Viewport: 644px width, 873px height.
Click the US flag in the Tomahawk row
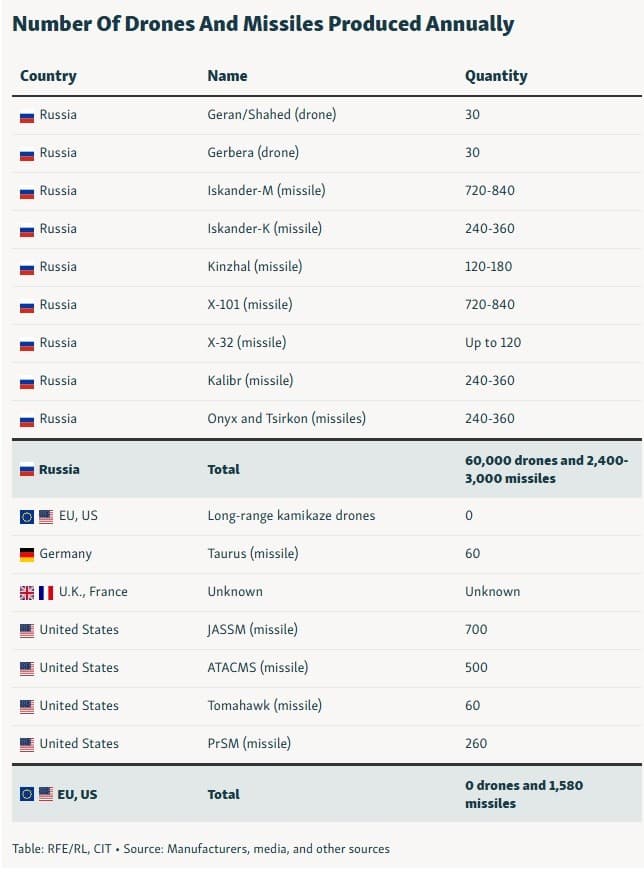click(27, 706)
